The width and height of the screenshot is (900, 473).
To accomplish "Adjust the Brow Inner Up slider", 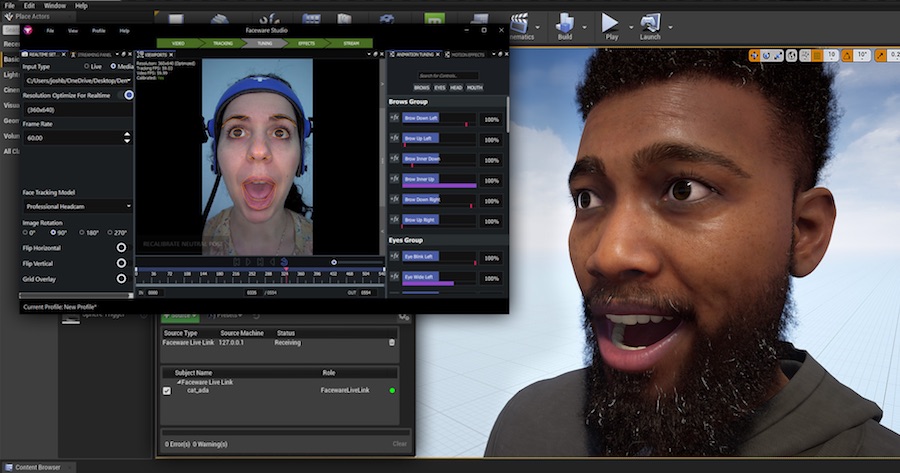I will [439, 180].
